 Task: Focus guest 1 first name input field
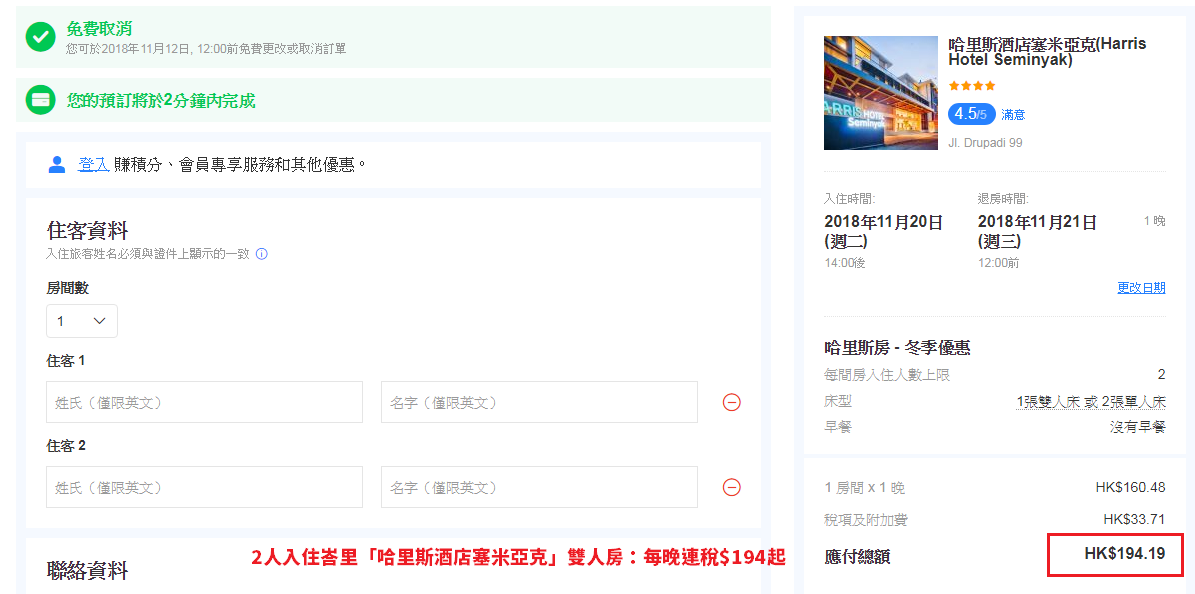pyautogui.click(x=540, y=402)
